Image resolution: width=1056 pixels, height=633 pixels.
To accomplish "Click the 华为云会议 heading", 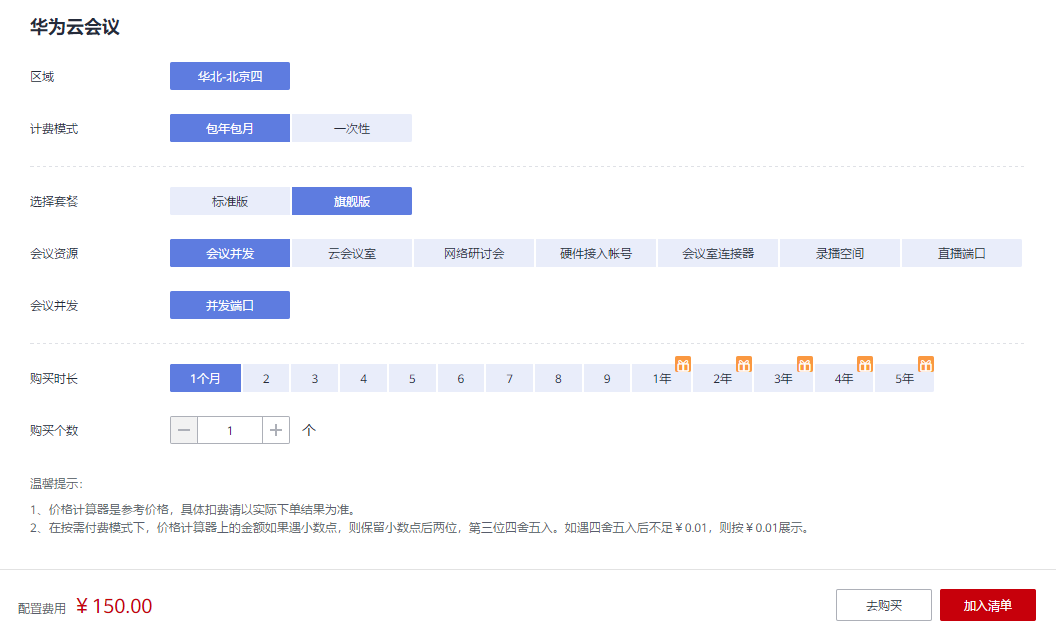I will 75,27.
